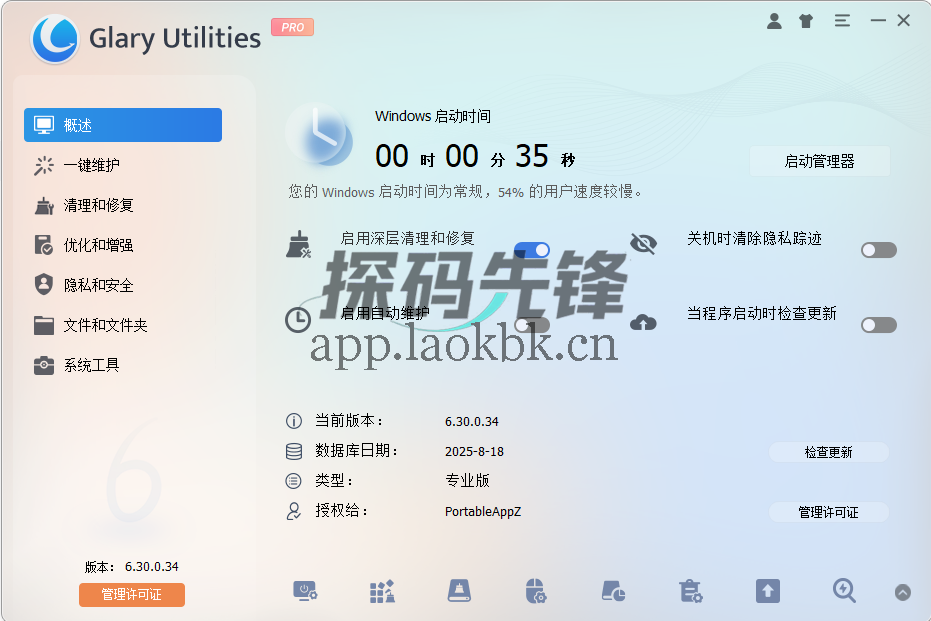The image size is (931, 621).
Task: Click the auto maintenance clock icon
Action: point(298,320)
